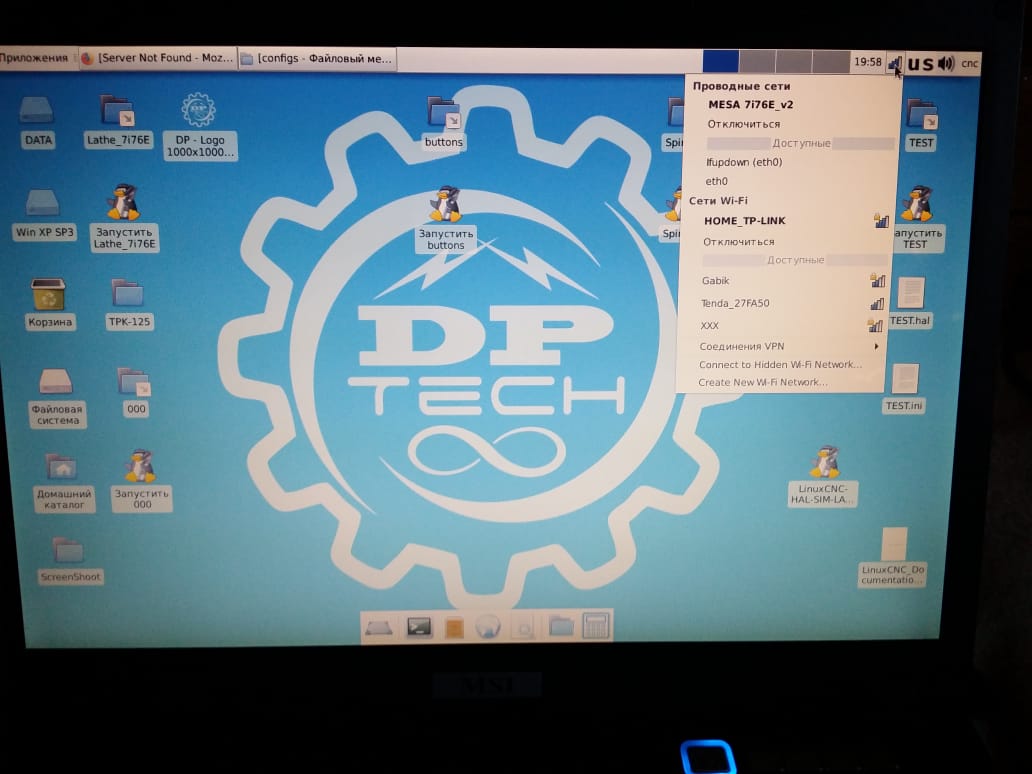The width and height of the screenshot is (1032, 774).
Task: Select the TEST.ini file icon
Action: [x=904, y=380]
